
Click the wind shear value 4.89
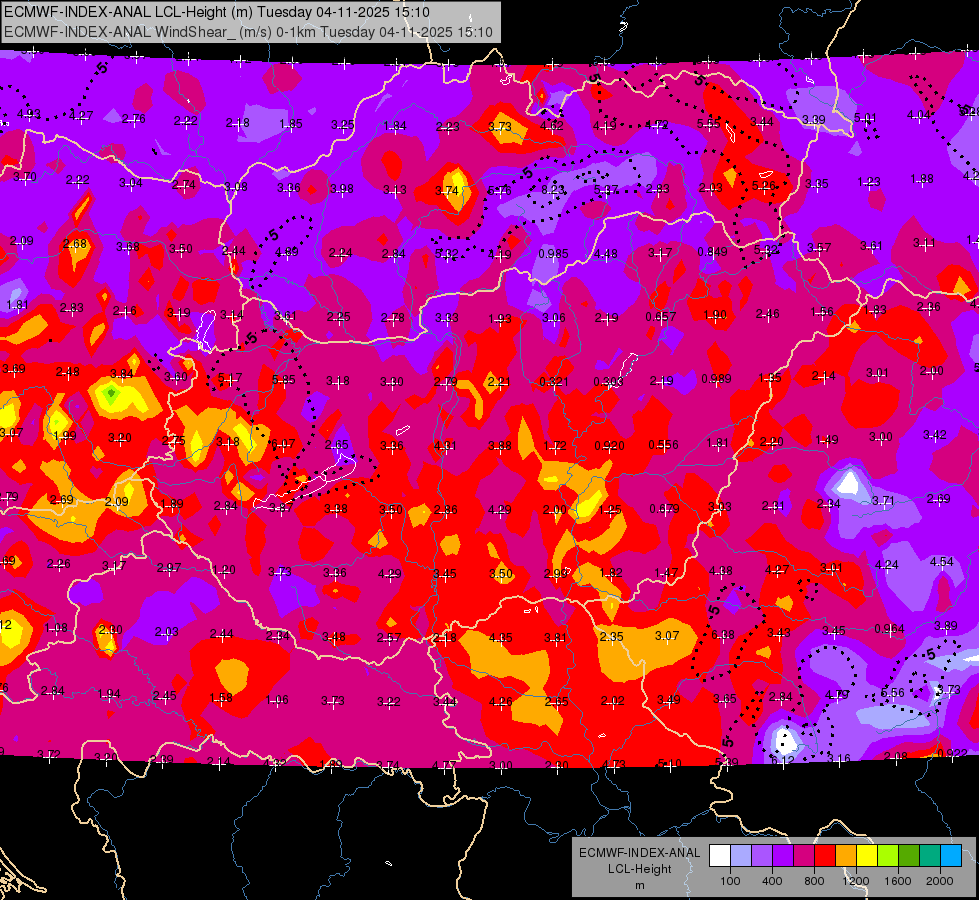pos(287,252)
